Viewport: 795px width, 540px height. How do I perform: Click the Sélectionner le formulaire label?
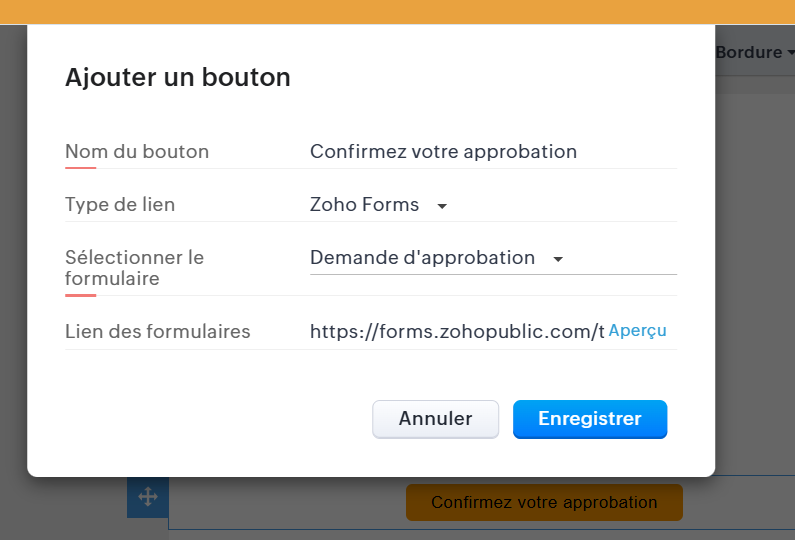134,268
